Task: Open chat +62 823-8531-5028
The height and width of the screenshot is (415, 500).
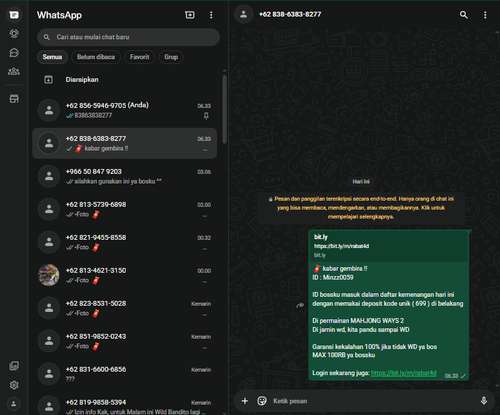Action: click(125, 308)
